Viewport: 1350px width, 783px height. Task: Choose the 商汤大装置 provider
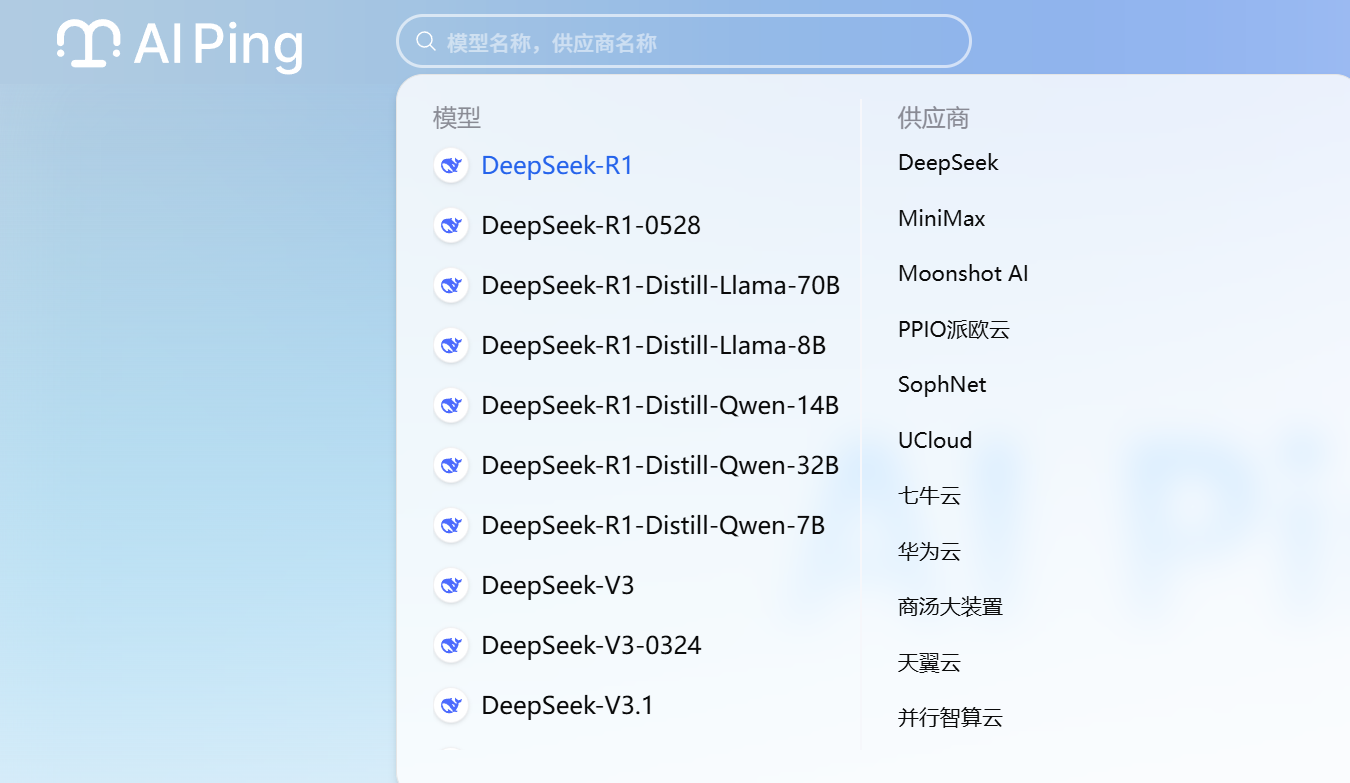[950, 607]
